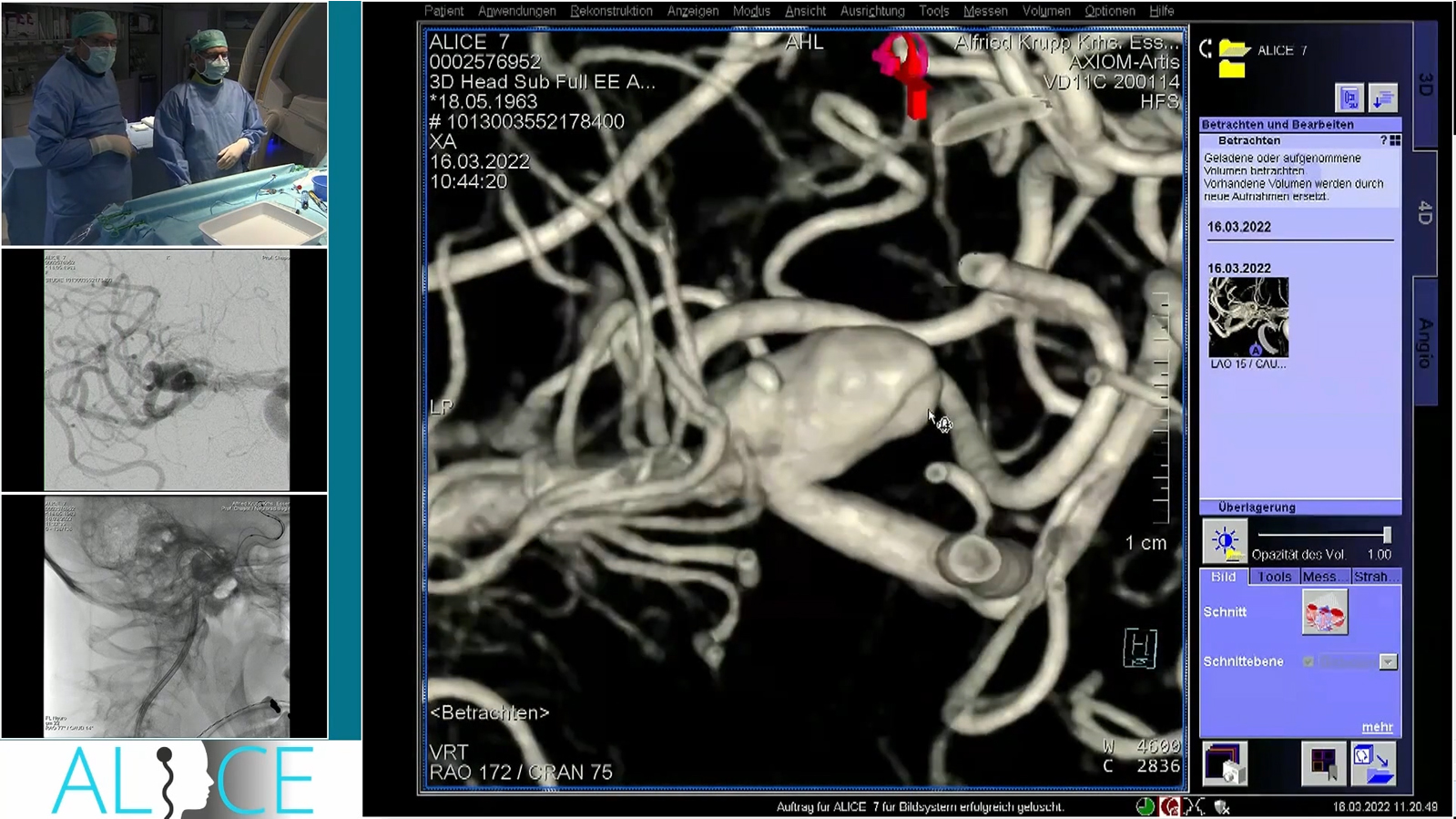Select the LAO 15 / CAU volume thumbnail
Viewport: 1456px width, 819px height.
point(1248,318)
